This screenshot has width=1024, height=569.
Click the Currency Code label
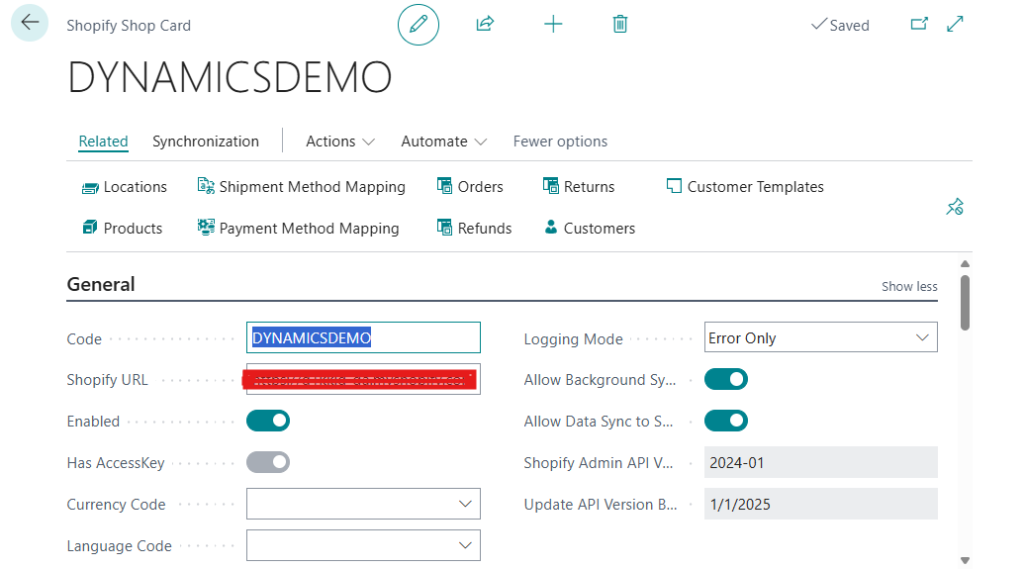coord(116,504)
